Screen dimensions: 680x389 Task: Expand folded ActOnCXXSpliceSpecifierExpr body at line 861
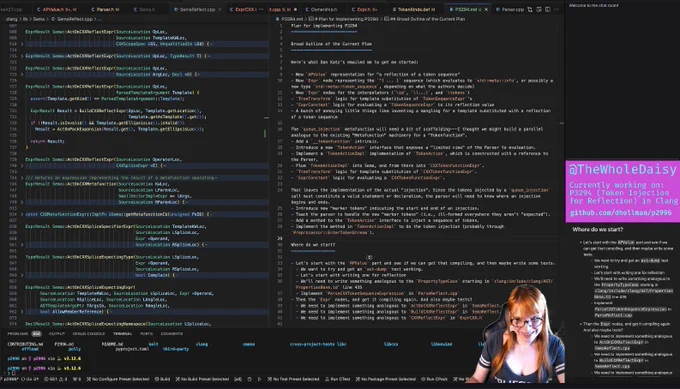tap(22, 245)
